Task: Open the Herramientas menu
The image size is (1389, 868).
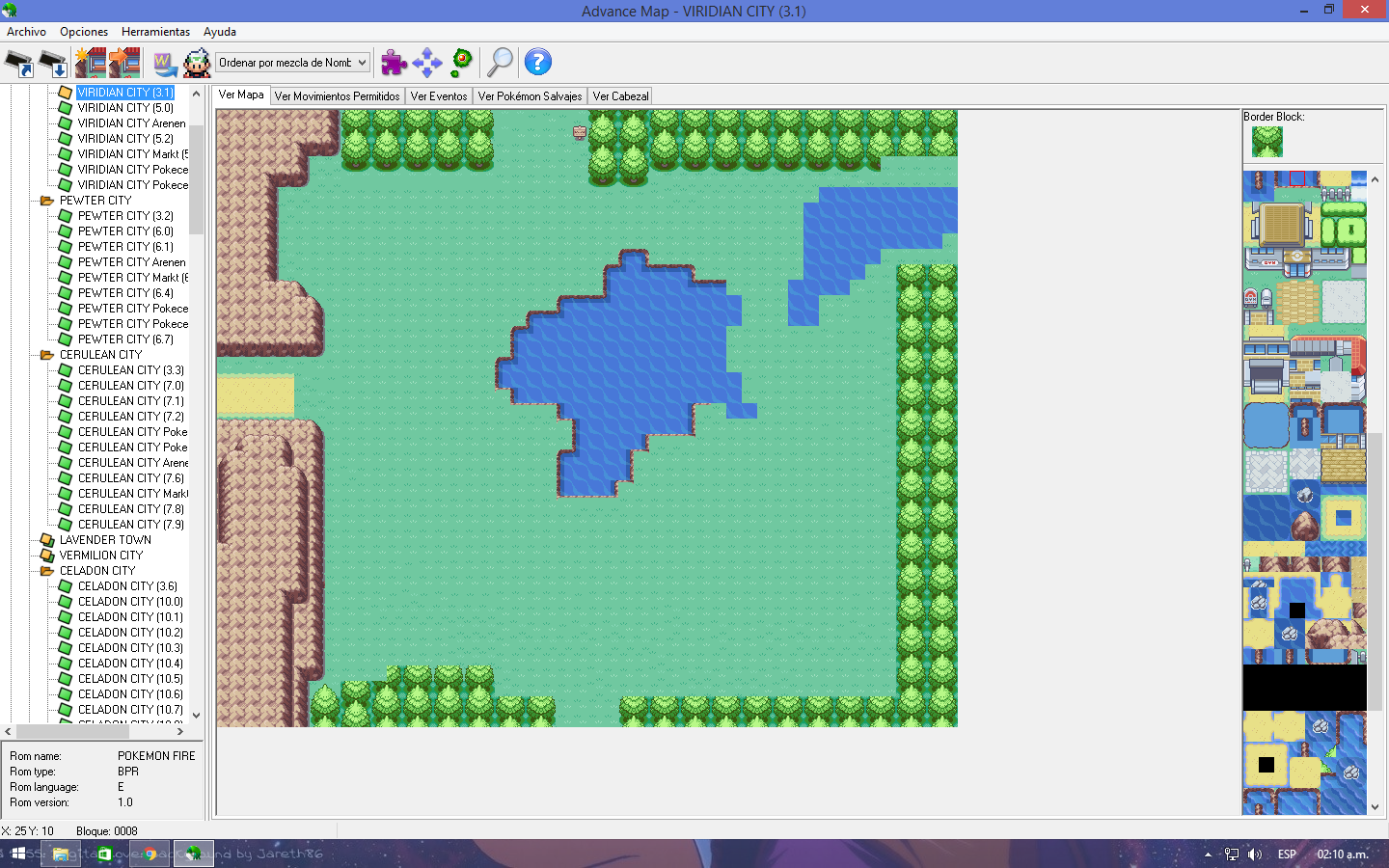Action: [155, 32]
